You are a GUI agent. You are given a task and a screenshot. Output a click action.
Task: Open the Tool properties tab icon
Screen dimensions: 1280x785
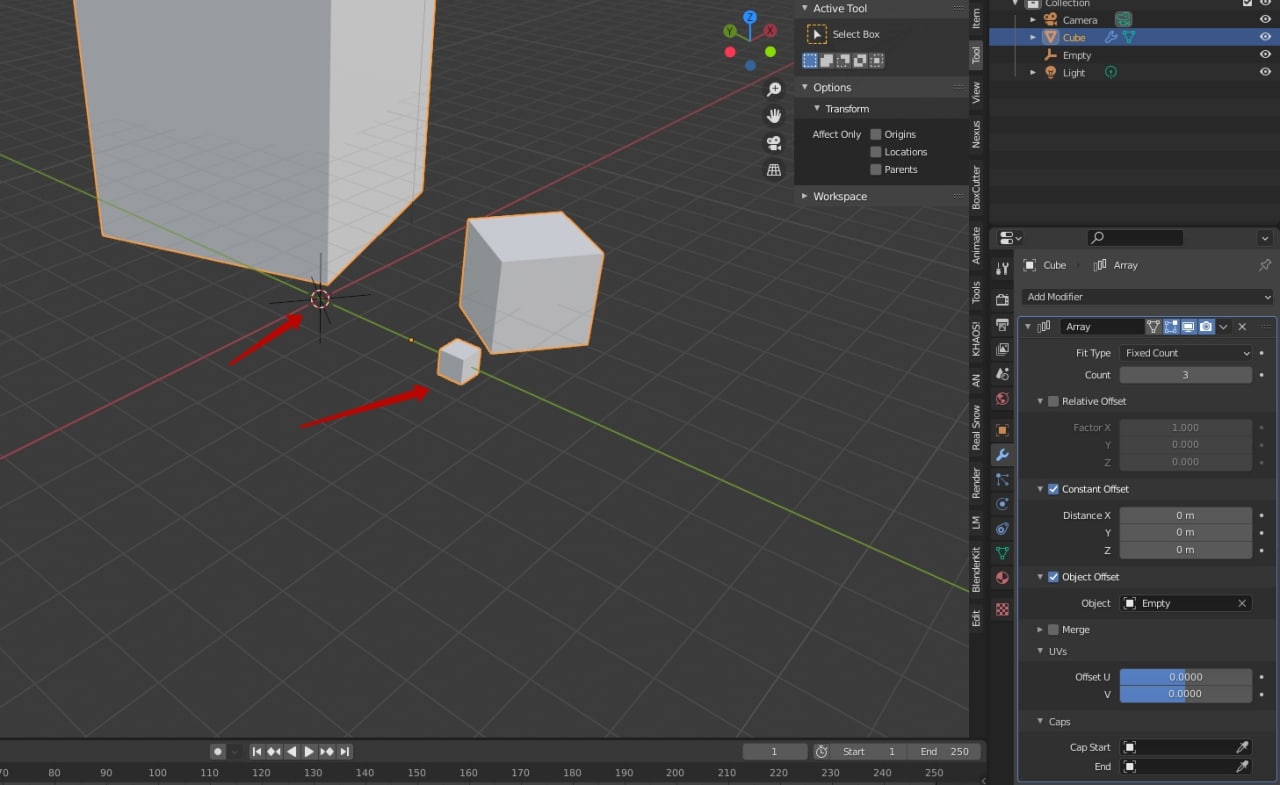tap(1002, 269)
